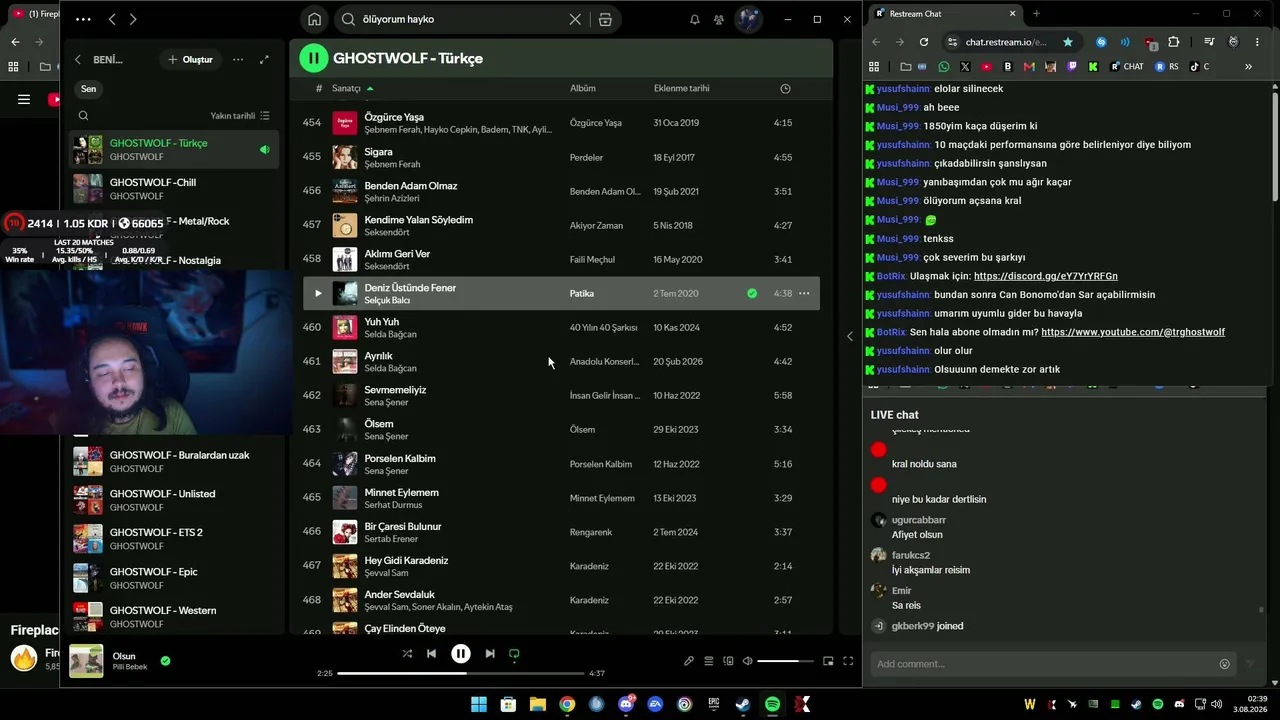Toggle saved checkmark for Olsun
This screenshot has width=1280, height=720.
165,660
